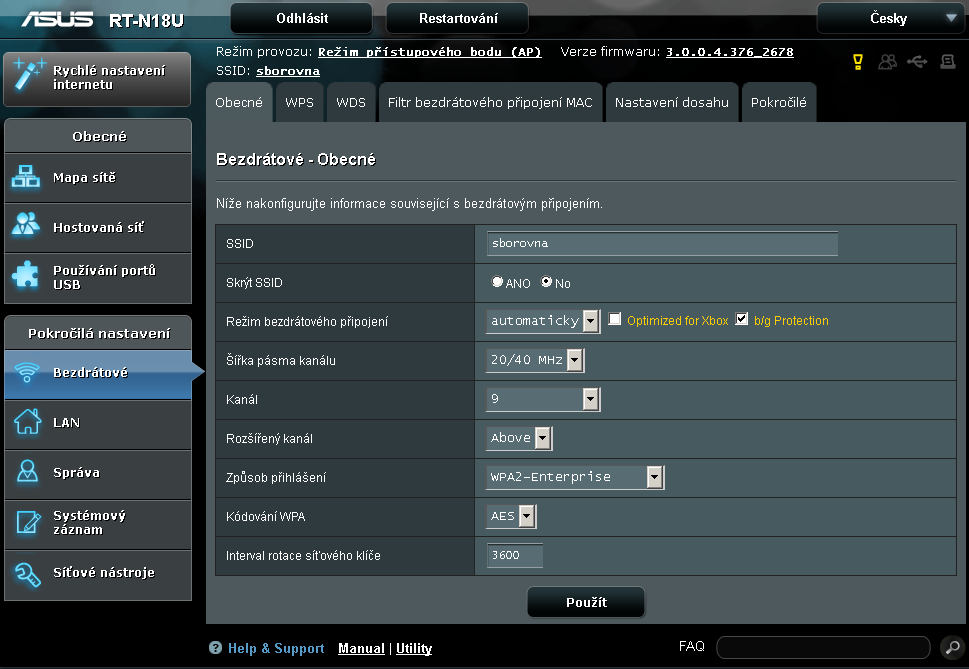Screen dimensions: 969x669
Task: Click the Použít apply button
Action: [586, 602]
